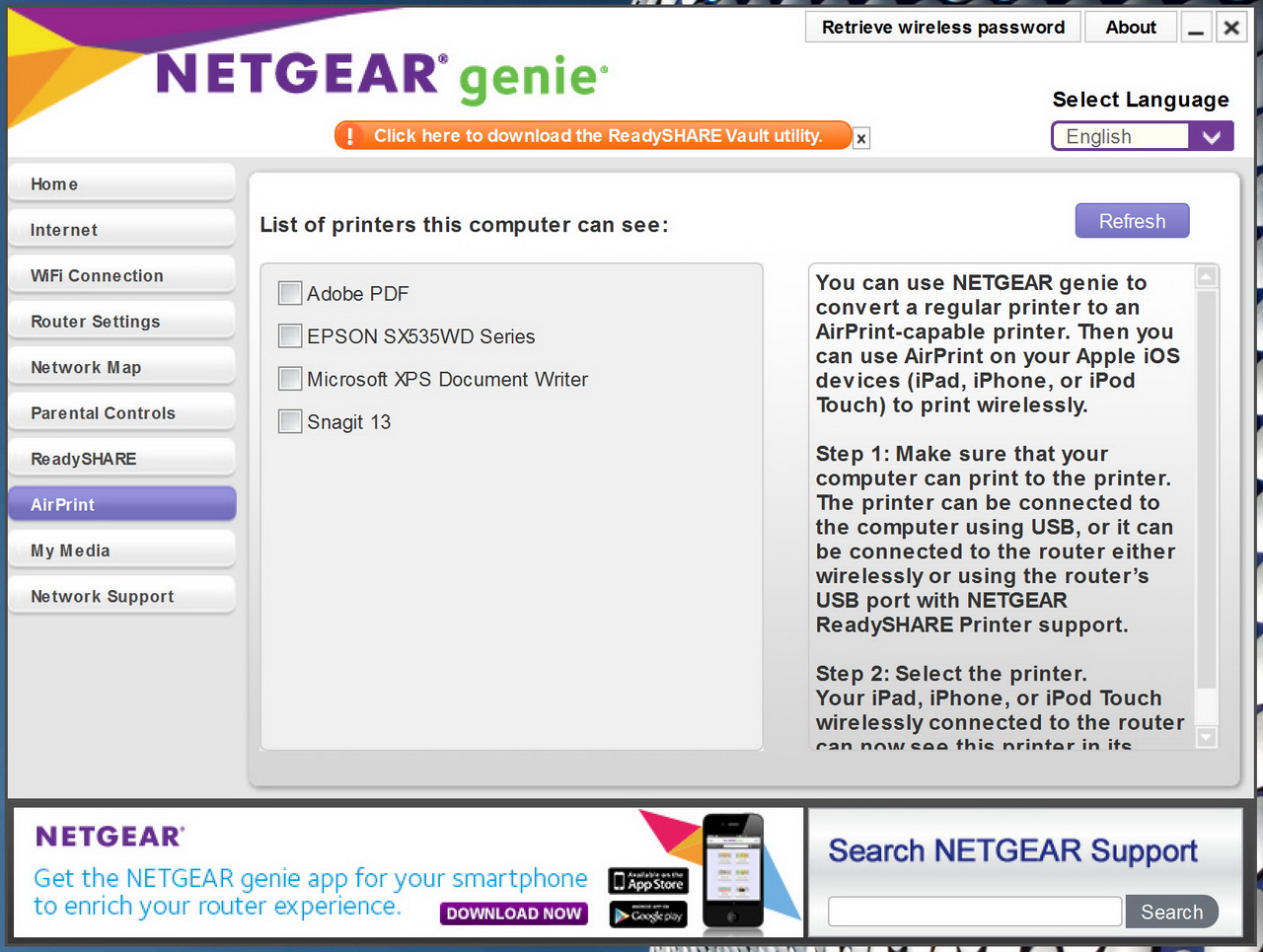The width and height of the screenshot is (1263, 952).
Task: Refresh the printer list
Action: 1132,221
